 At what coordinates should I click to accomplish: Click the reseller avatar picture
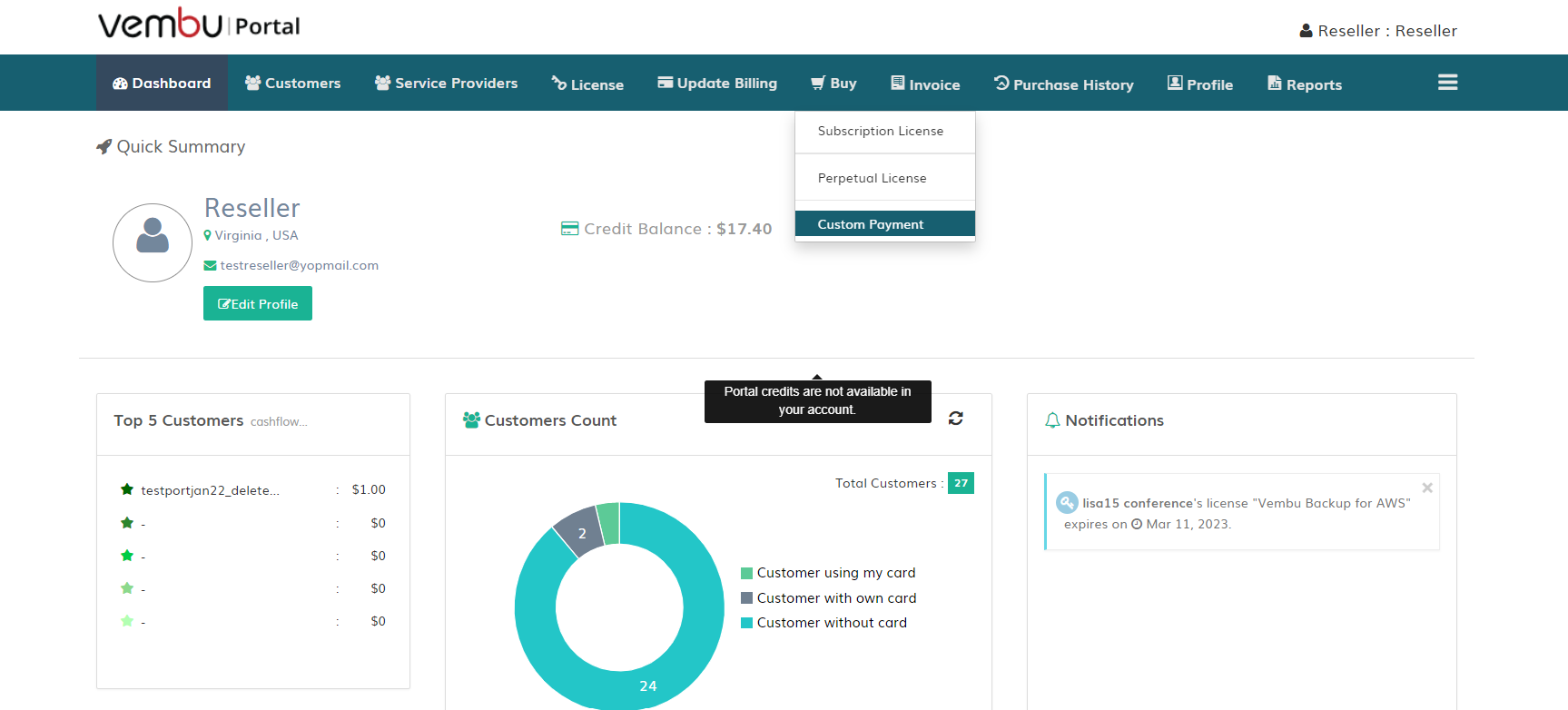tap(153, 242)
